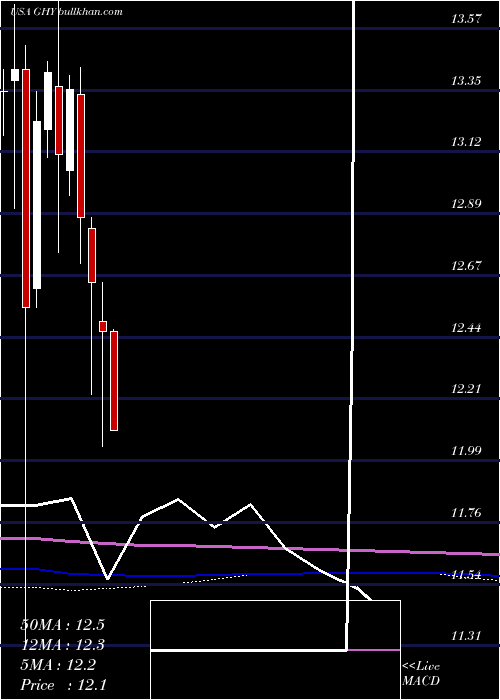Click the '12MA : 12.3' legend entry
Screen dimensions: 500x700
pyautogui.click(x=62, y=645)
